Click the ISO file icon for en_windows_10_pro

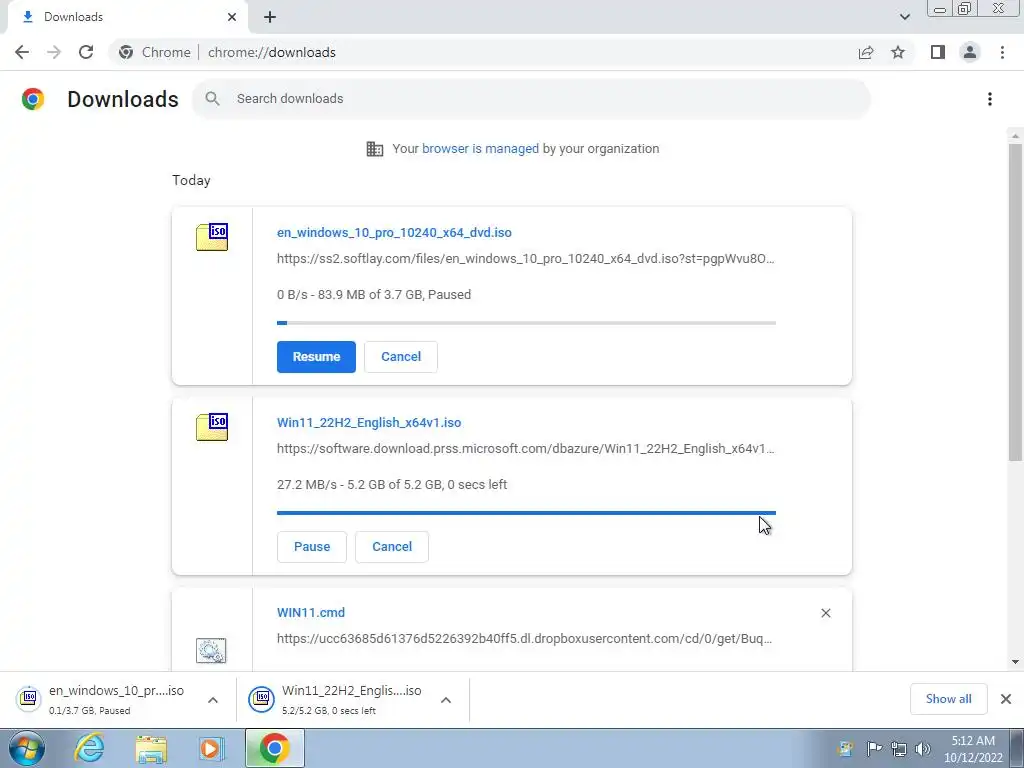click(x=212, y=237)
